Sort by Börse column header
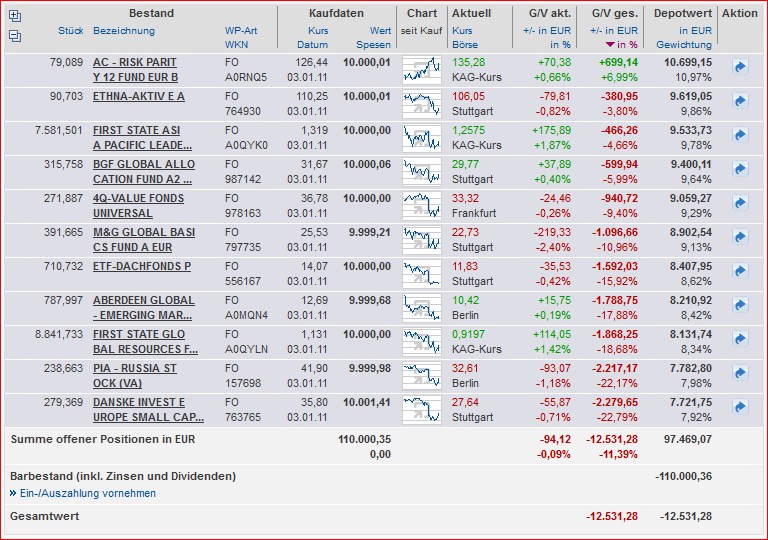Screen dimensions: 768x540 [465, 45]
